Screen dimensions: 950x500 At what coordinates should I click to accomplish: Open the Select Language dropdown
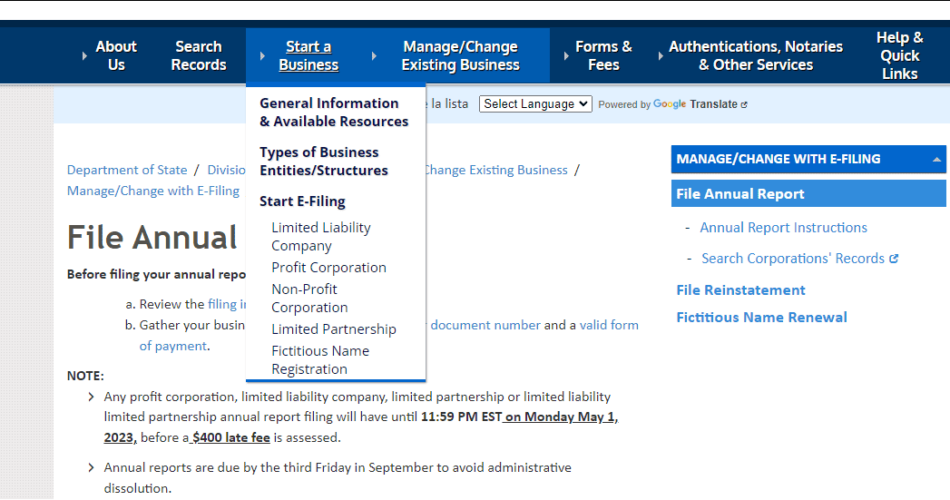coord(535,104)
